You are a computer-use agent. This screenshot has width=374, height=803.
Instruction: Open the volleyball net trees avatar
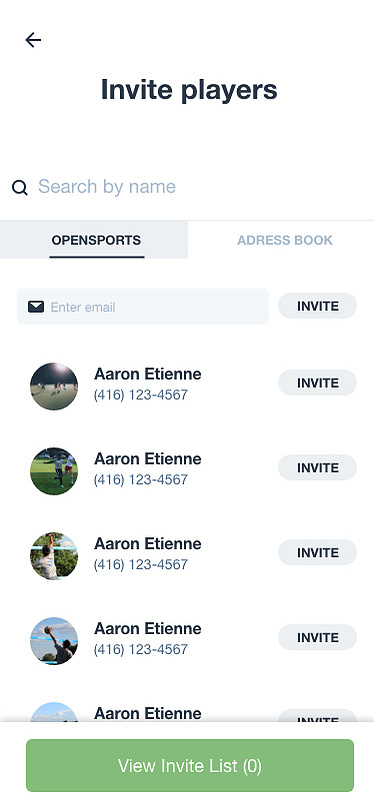[x=54, y=556]
